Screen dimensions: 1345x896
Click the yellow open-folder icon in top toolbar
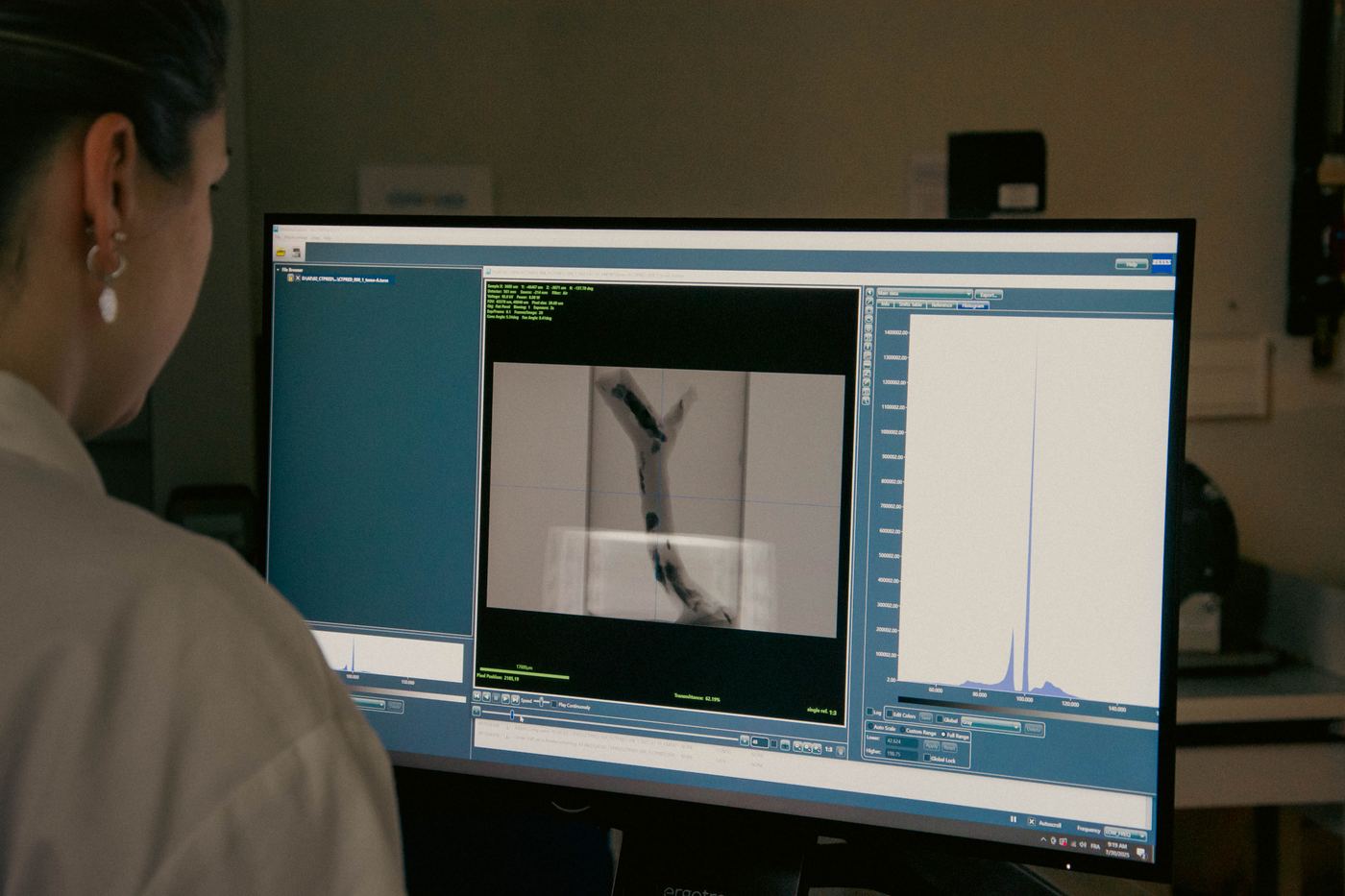[x=281, y=253]
